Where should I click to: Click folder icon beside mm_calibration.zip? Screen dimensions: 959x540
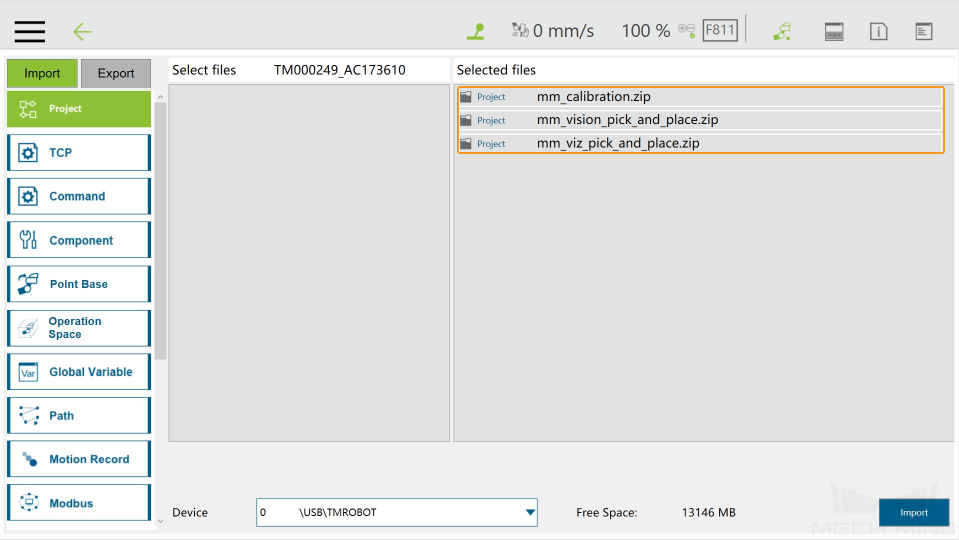(466, 97)
